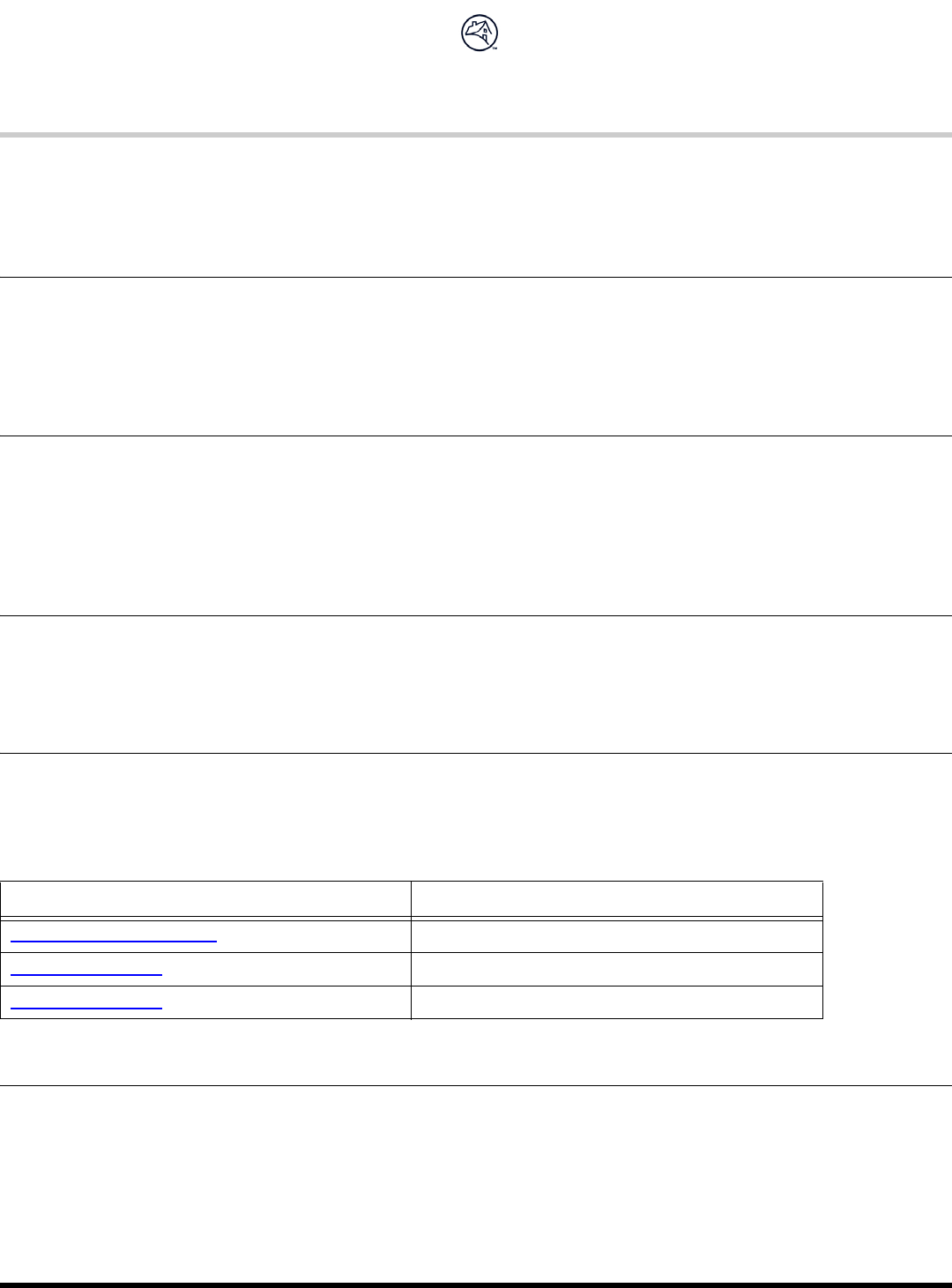This screenshot has height=1288, width=952.
Task: Click the third thin black divider line
Action: tap(476, 615)
